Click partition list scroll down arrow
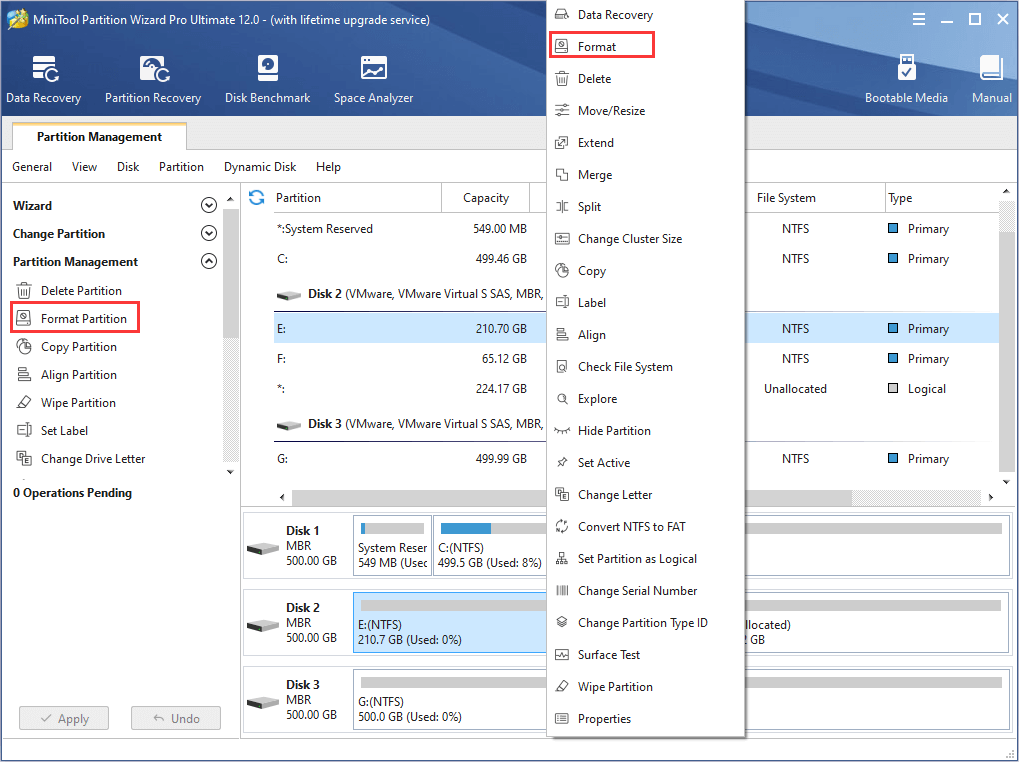 tap(1006, 482)
